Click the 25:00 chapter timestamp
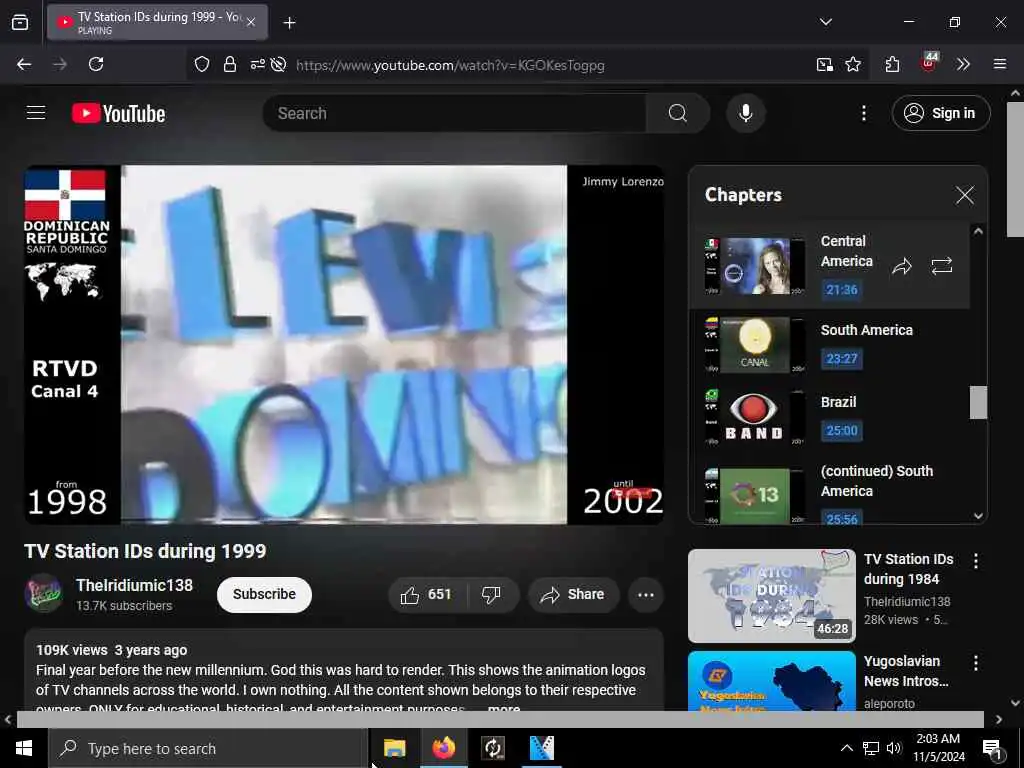The width and height of the screenshot is (1024, 768). (841, 430)
